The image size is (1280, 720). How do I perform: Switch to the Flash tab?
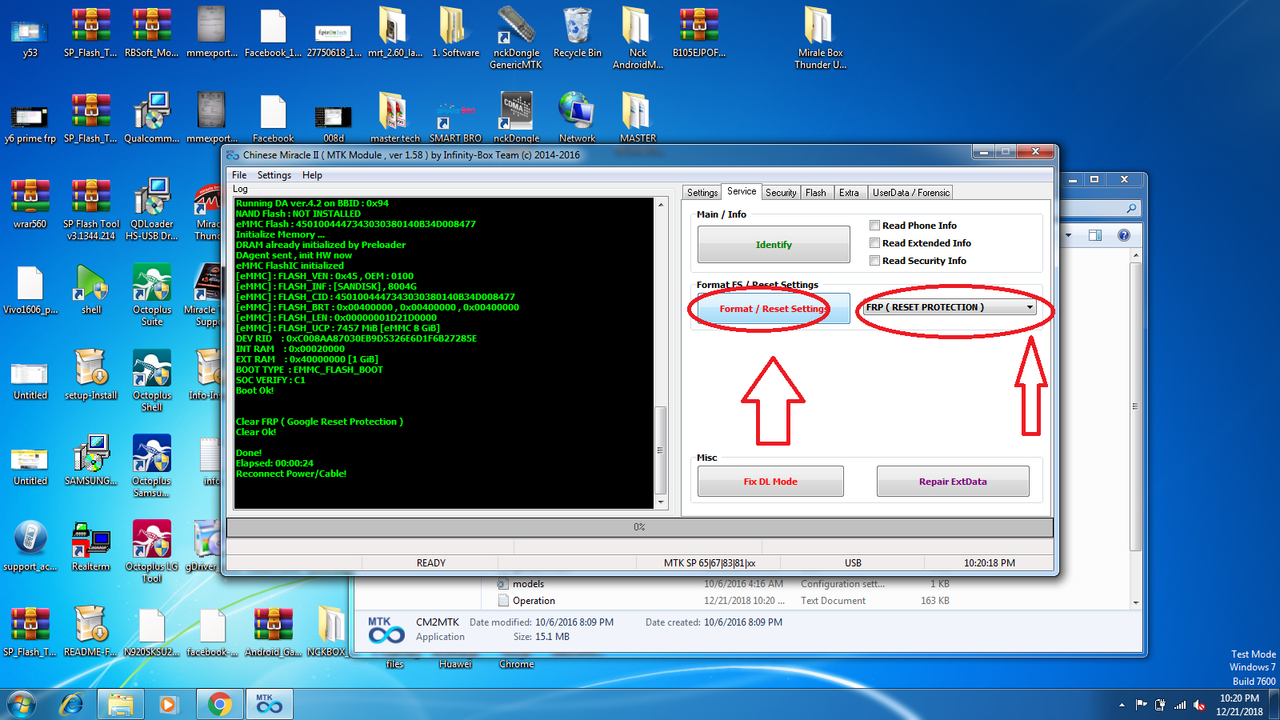pyautogui.click(x=816, y=192)
